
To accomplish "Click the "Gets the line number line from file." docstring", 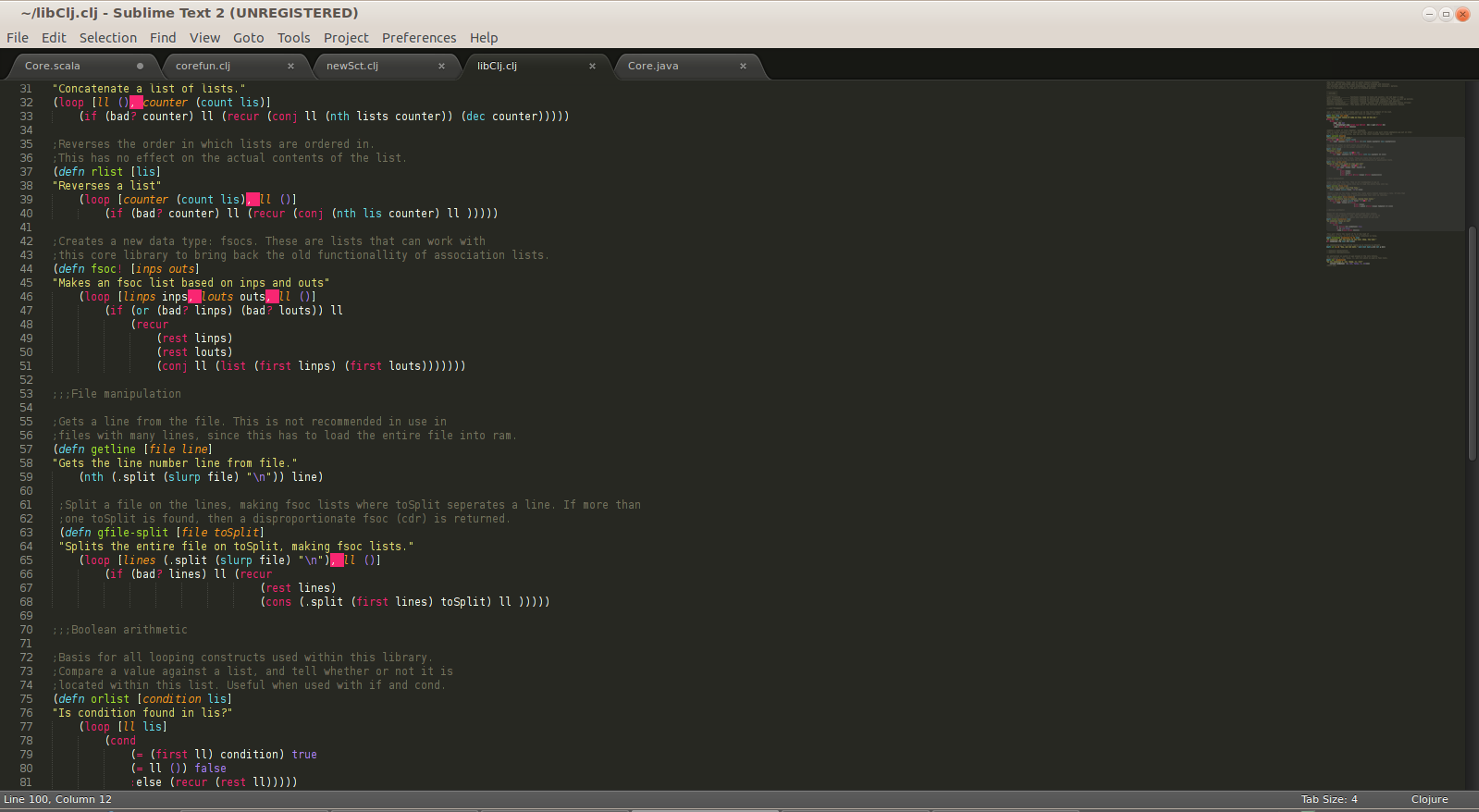I will 175,463.
